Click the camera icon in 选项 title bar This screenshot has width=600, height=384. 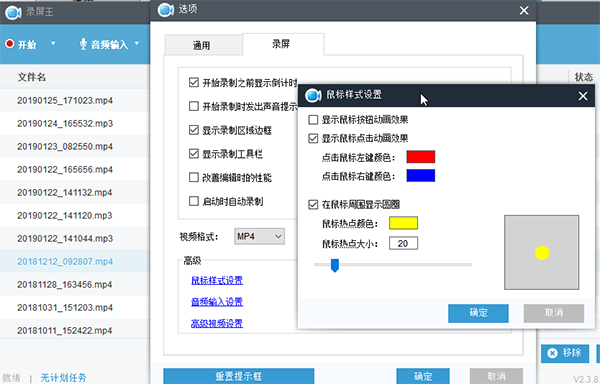point(166,10)
